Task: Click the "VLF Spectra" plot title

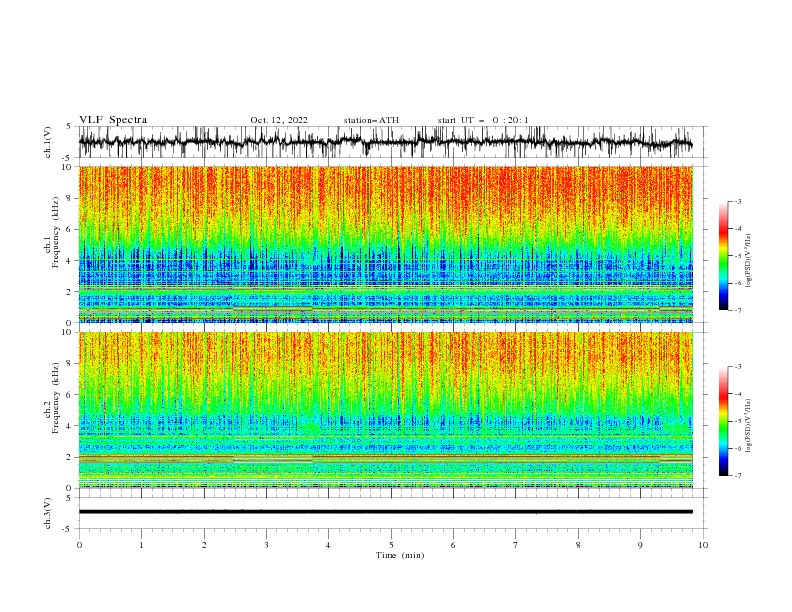Action: coord(113,120)
